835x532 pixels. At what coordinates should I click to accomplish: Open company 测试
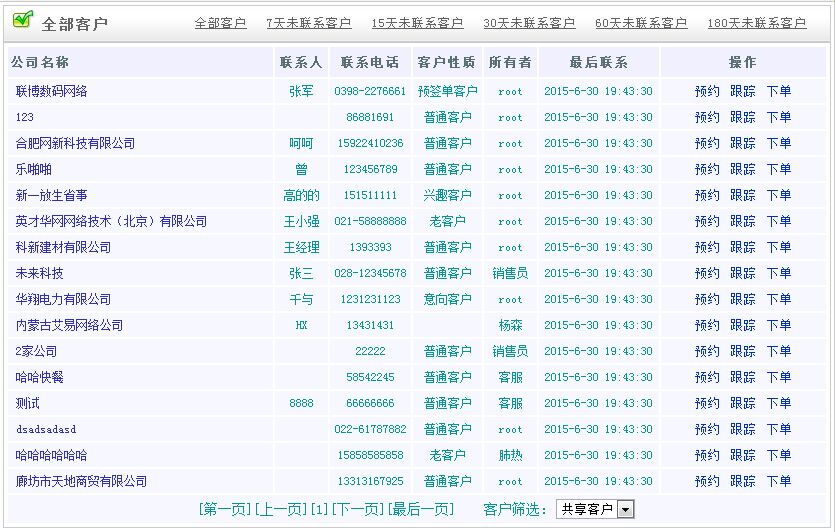click(x=28, y=404)
